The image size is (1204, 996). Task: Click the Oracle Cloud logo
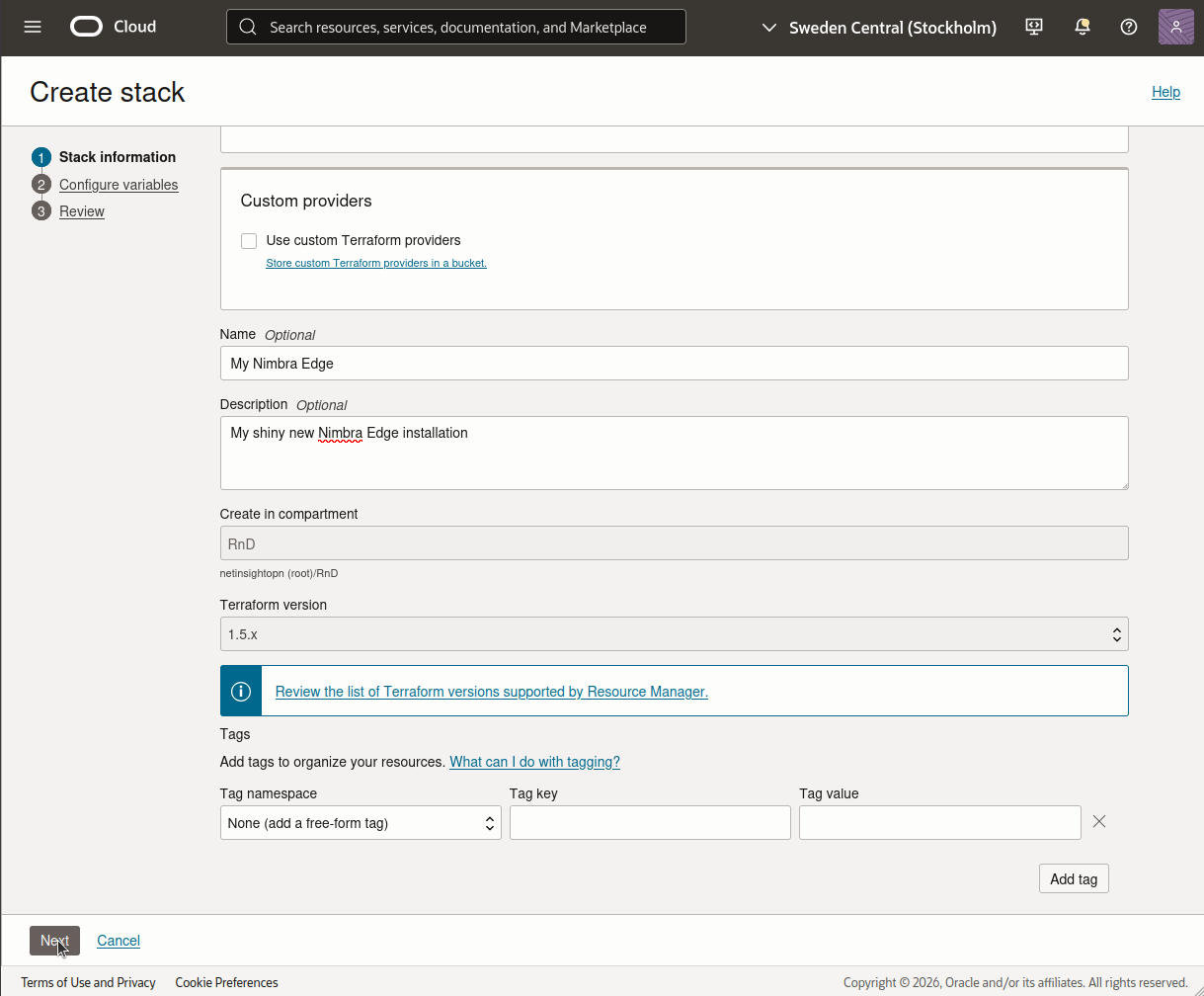(114, 27)
